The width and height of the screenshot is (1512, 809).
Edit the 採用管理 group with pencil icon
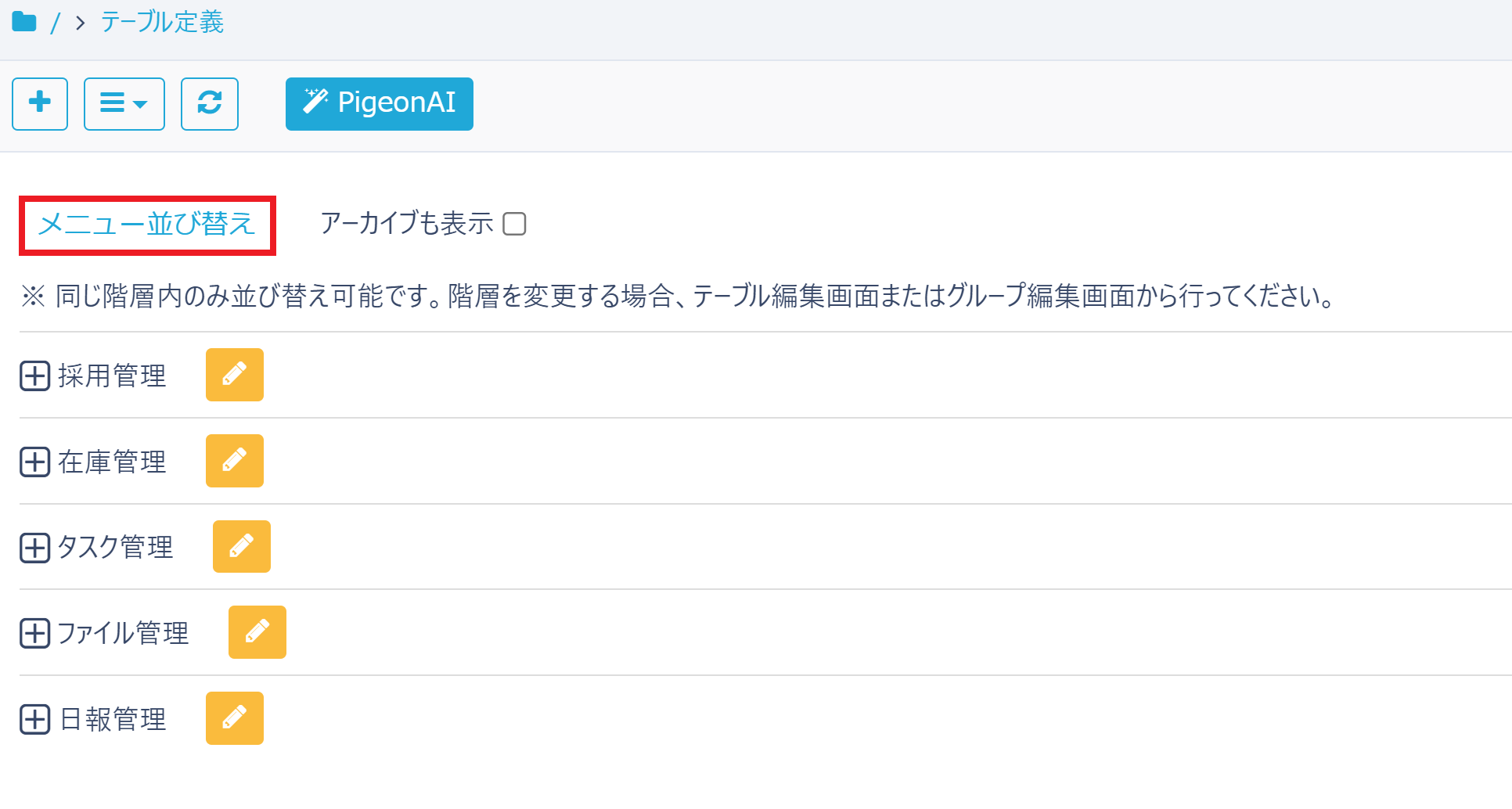[234, 375]
